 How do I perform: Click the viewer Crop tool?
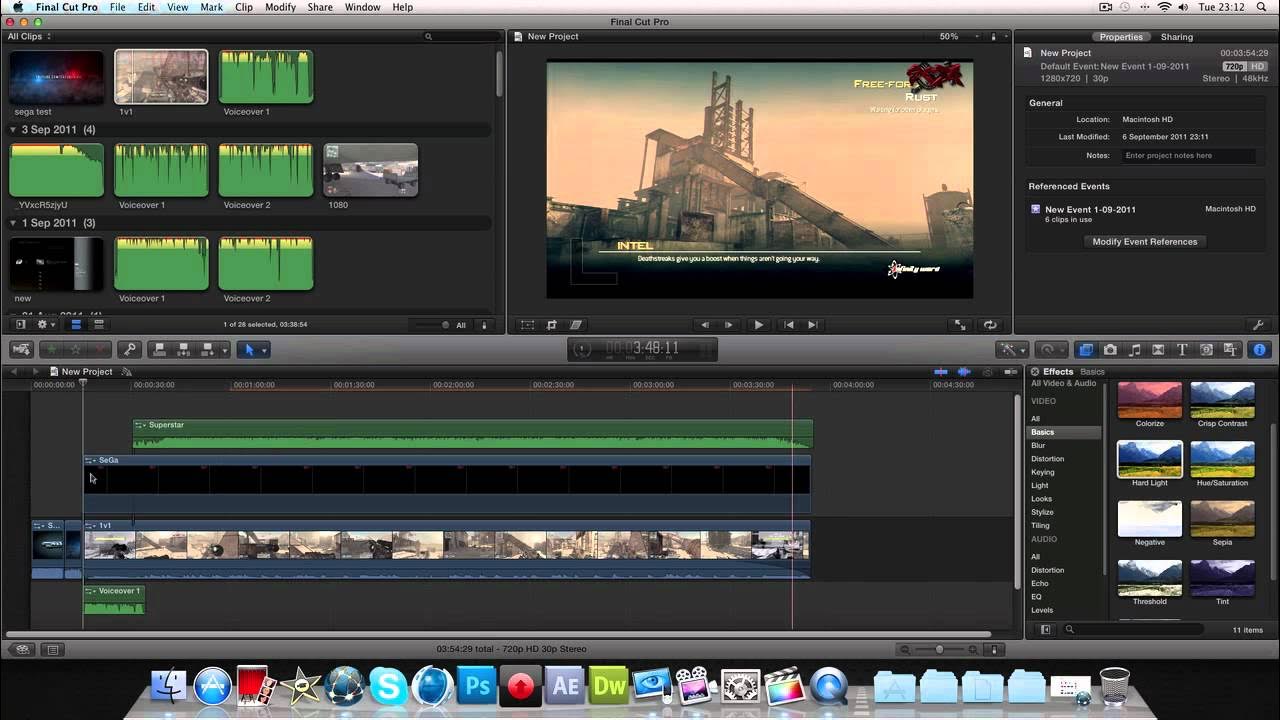[x=552, y=325]
